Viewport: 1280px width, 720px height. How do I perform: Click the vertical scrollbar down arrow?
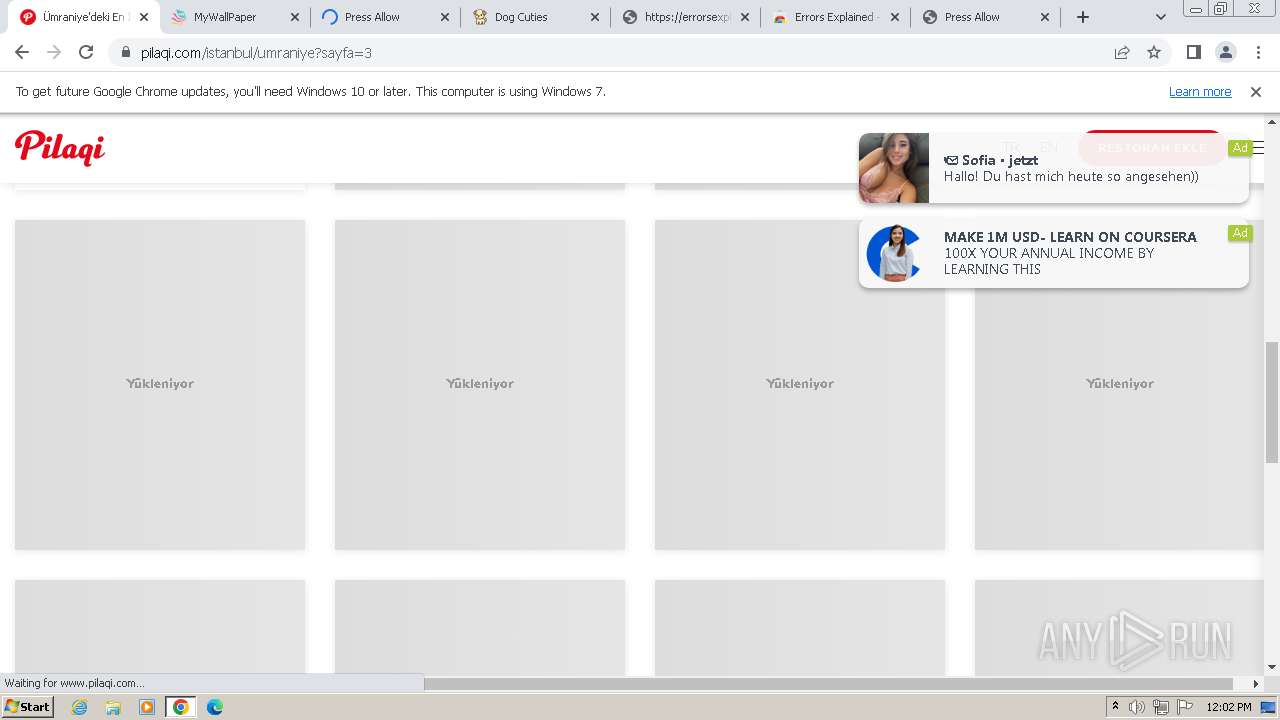[1272, 667]
